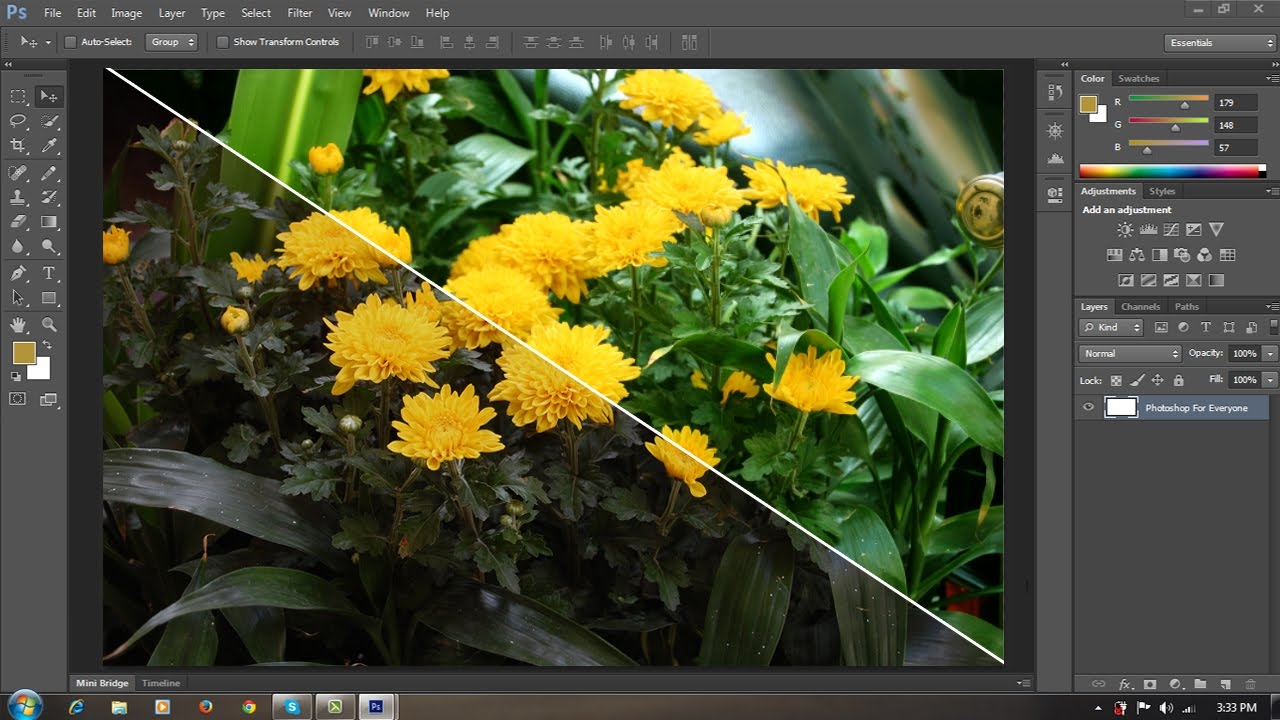The image size is (1280, 720).
Task: Hide the Photoshop For Everyone layer
Action: pos(1089,408)
